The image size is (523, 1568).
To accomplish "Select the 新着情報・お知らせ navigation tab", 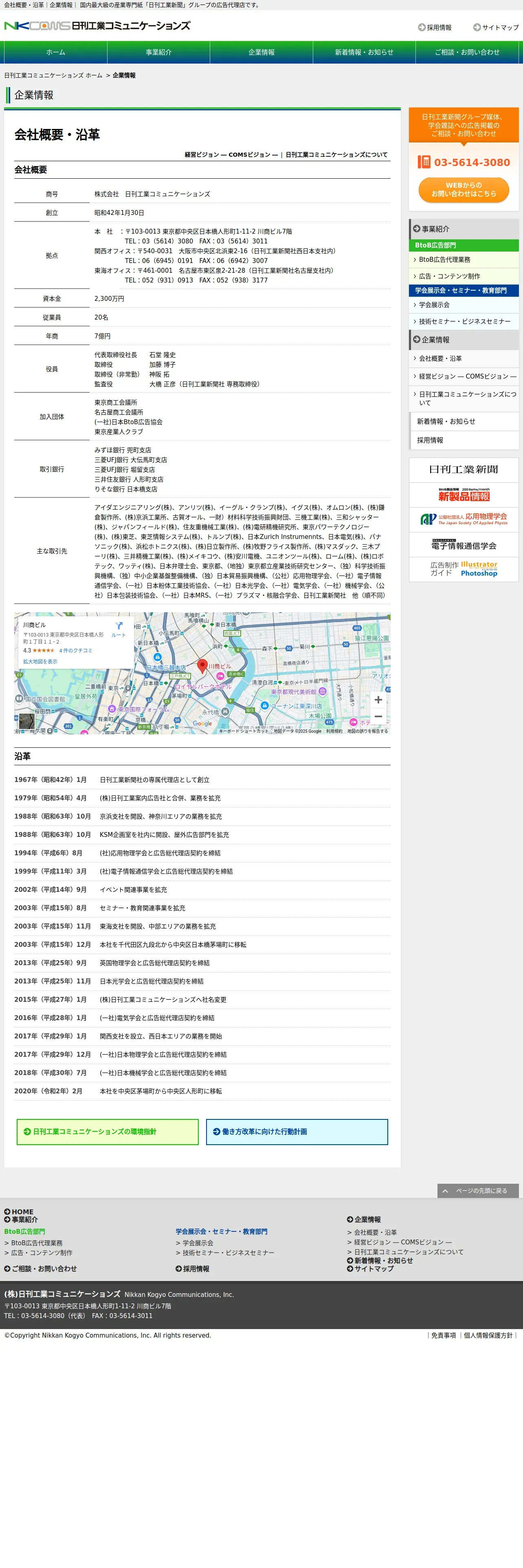I will 364,53.
